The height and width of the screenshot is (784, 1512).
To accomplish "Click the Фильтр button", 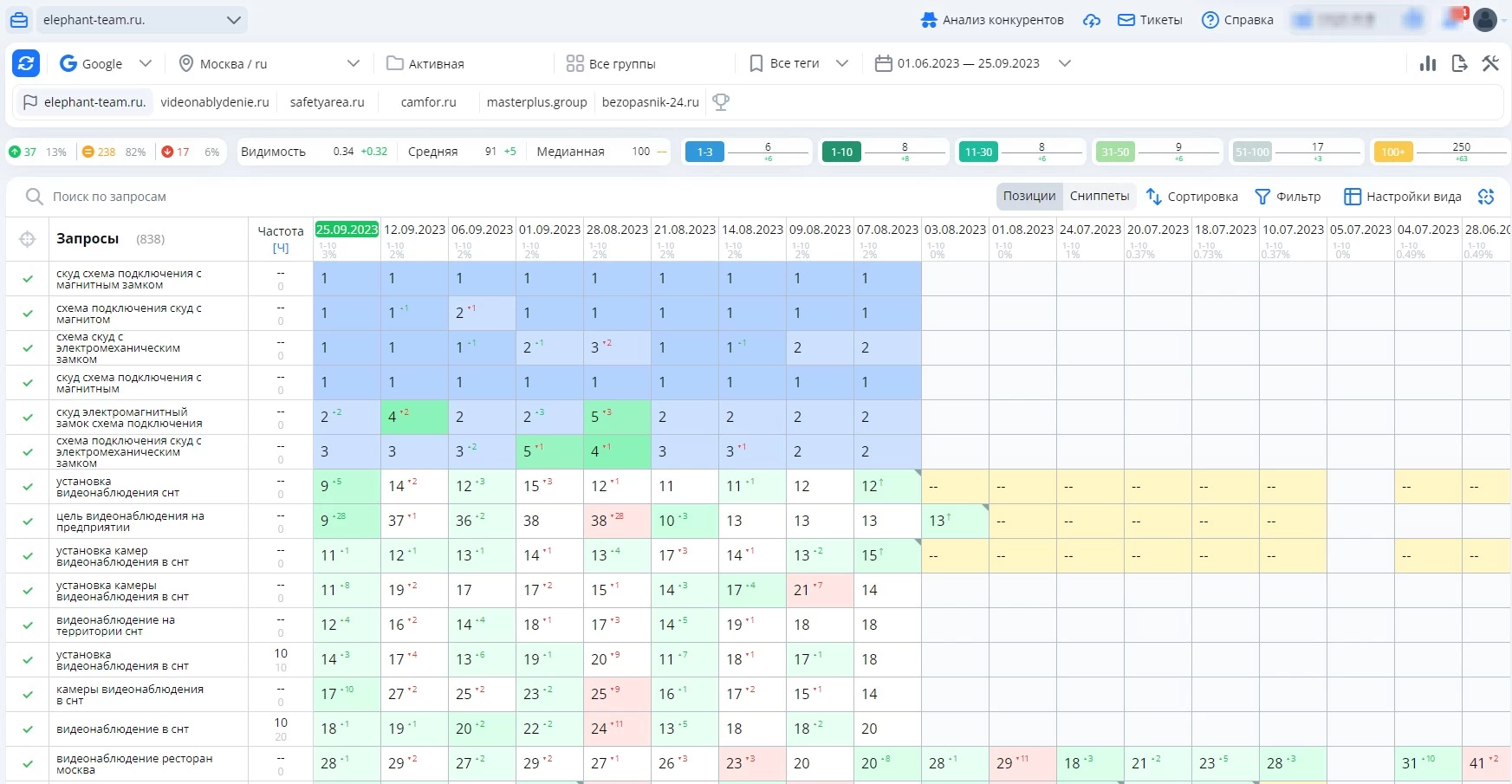I will click(x=1288, y=197).
